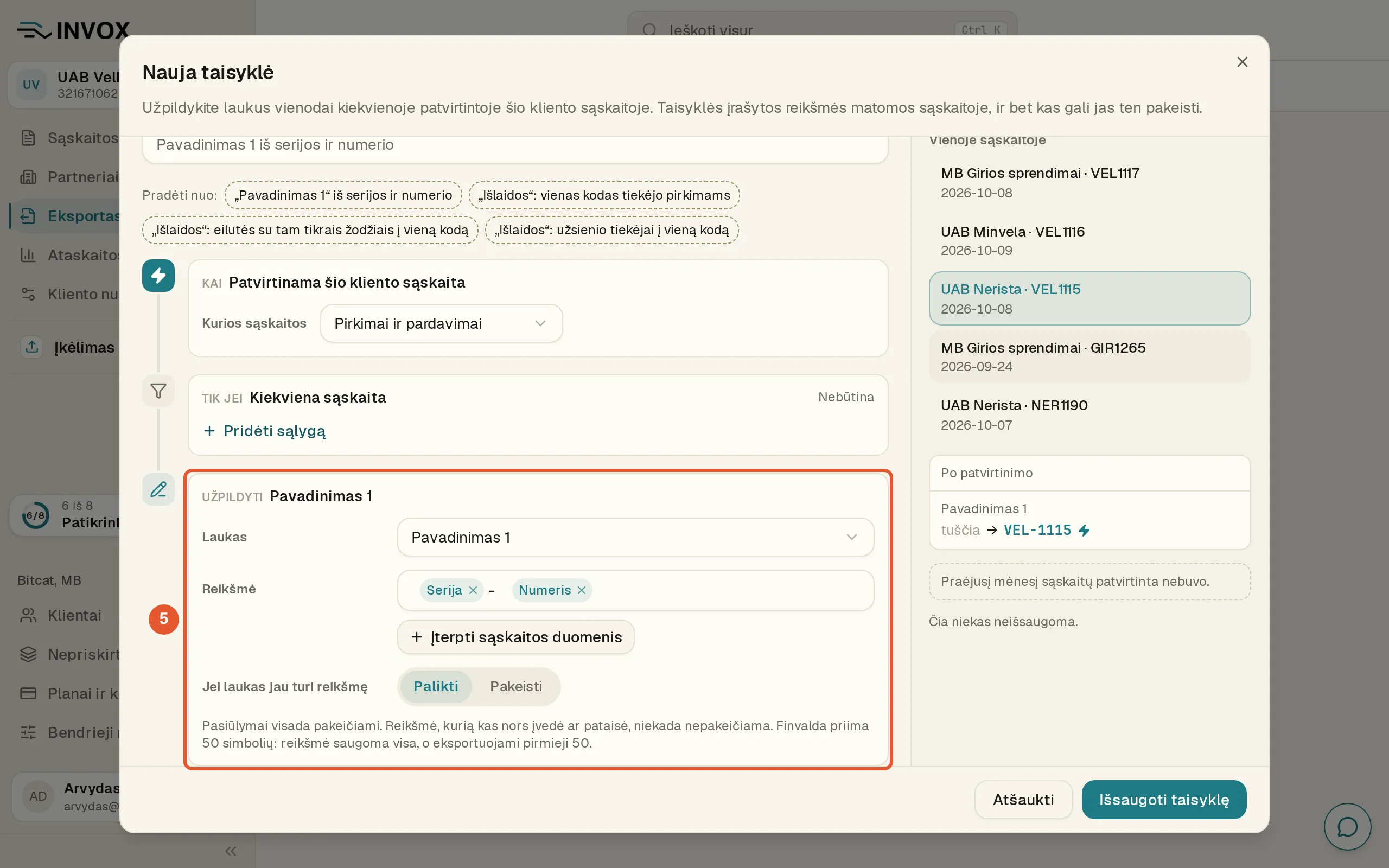Select Pakeisti for existing field value
The image size is (1389, 868).
coord(515,686)
